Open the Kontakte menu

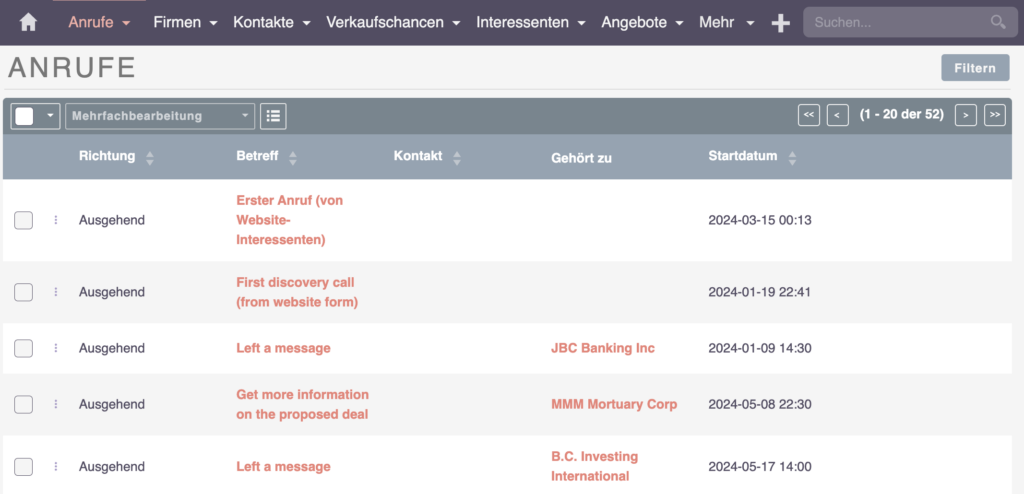tap(272, 22)
